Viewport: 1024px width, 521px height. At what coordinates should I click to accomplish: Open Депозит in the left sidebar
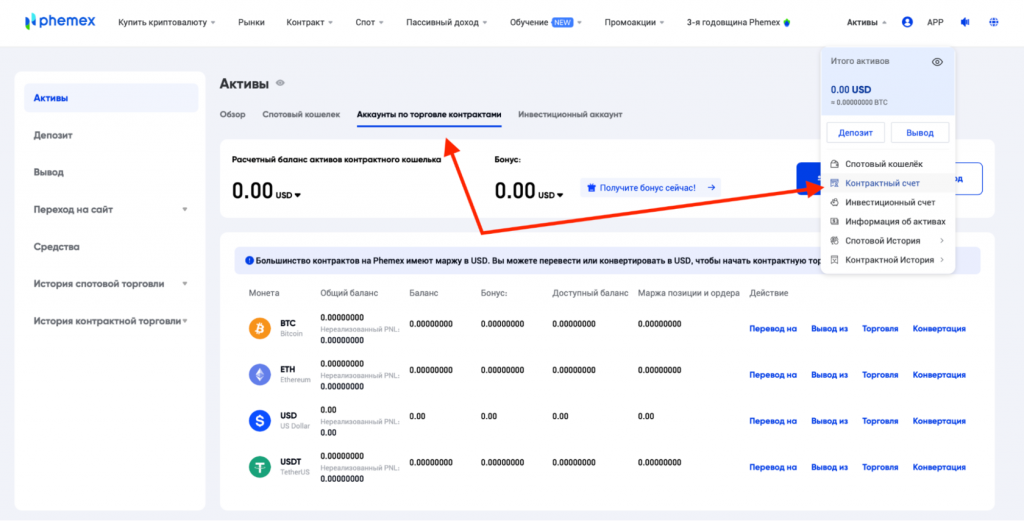[53, 135]
